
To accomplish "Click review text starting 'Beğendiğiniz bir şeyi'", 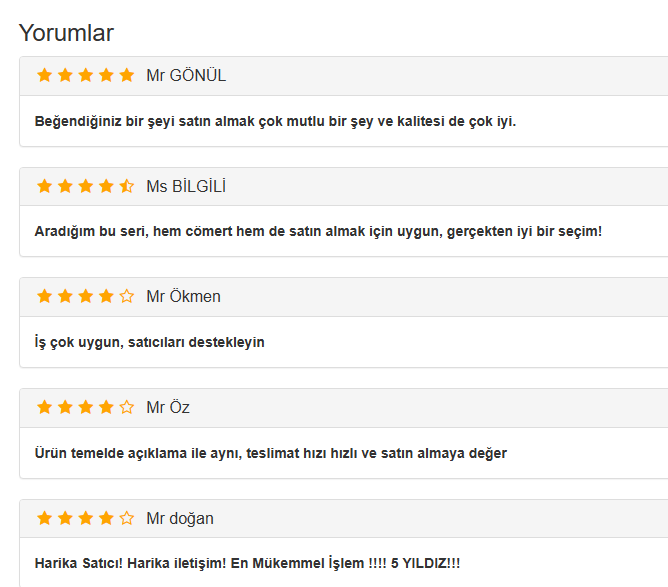I will pos(275,121).
